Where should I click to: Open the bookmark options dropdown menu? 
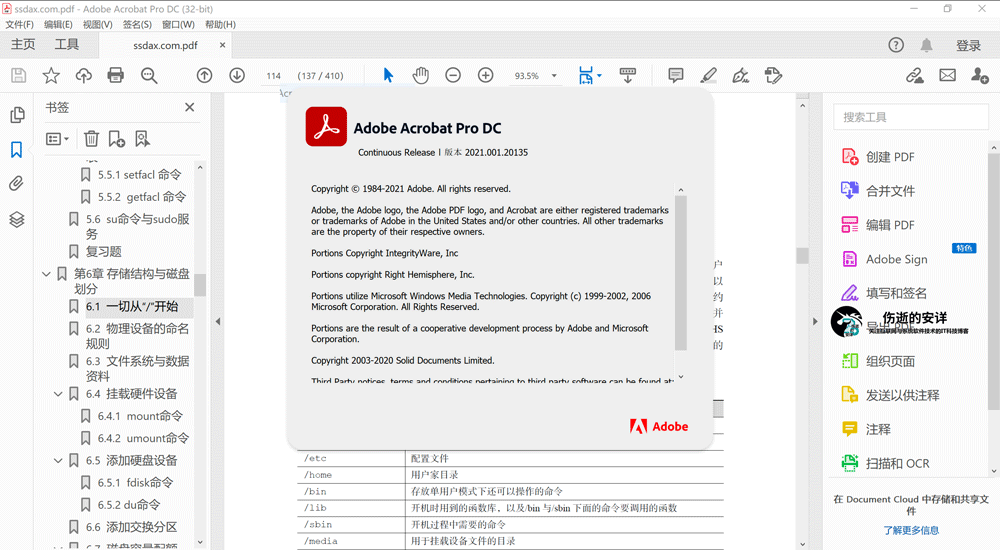tap(57, 138)
